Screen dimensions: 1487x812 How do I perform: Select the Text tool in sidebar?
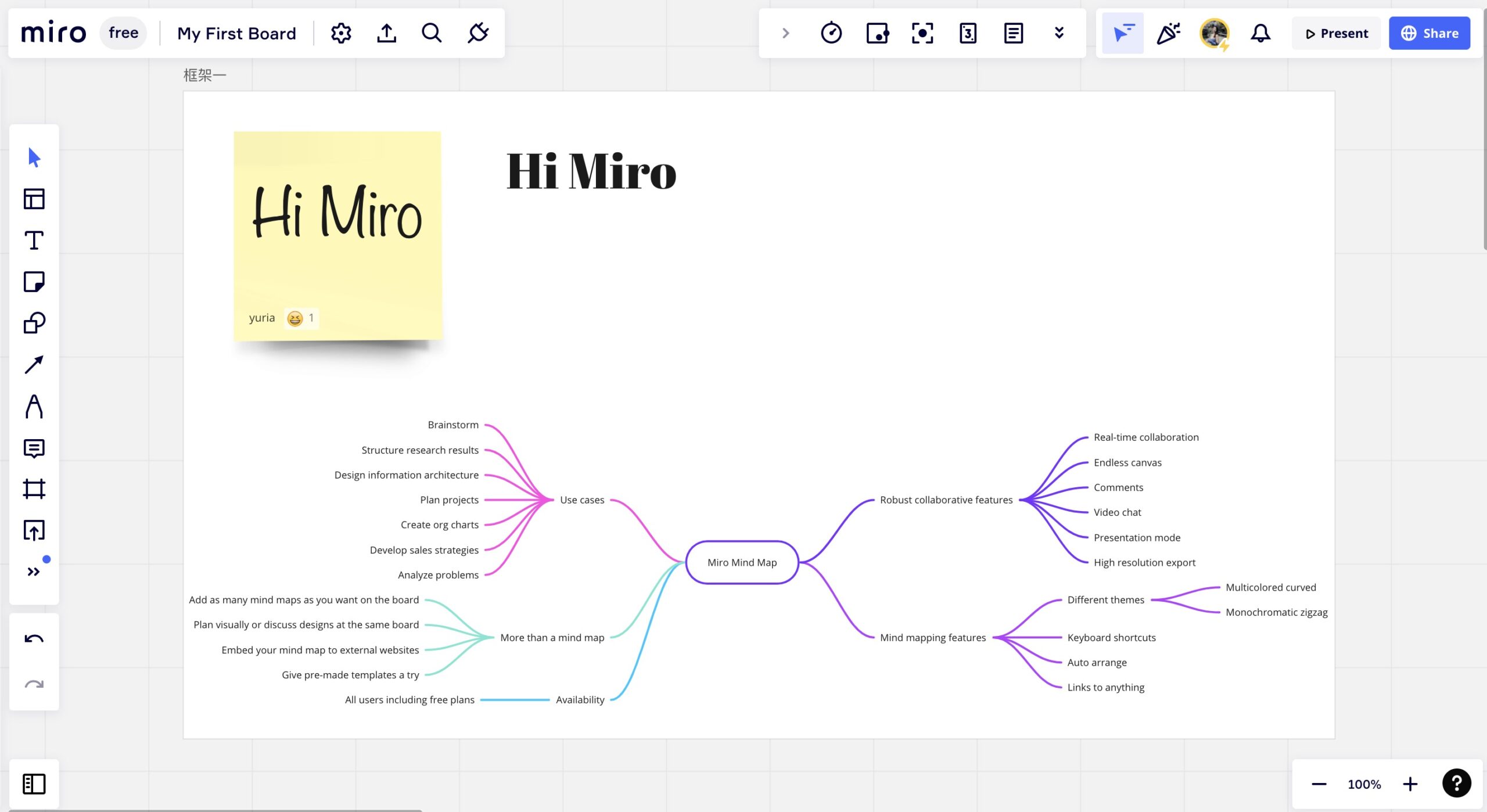coord(34,240)
